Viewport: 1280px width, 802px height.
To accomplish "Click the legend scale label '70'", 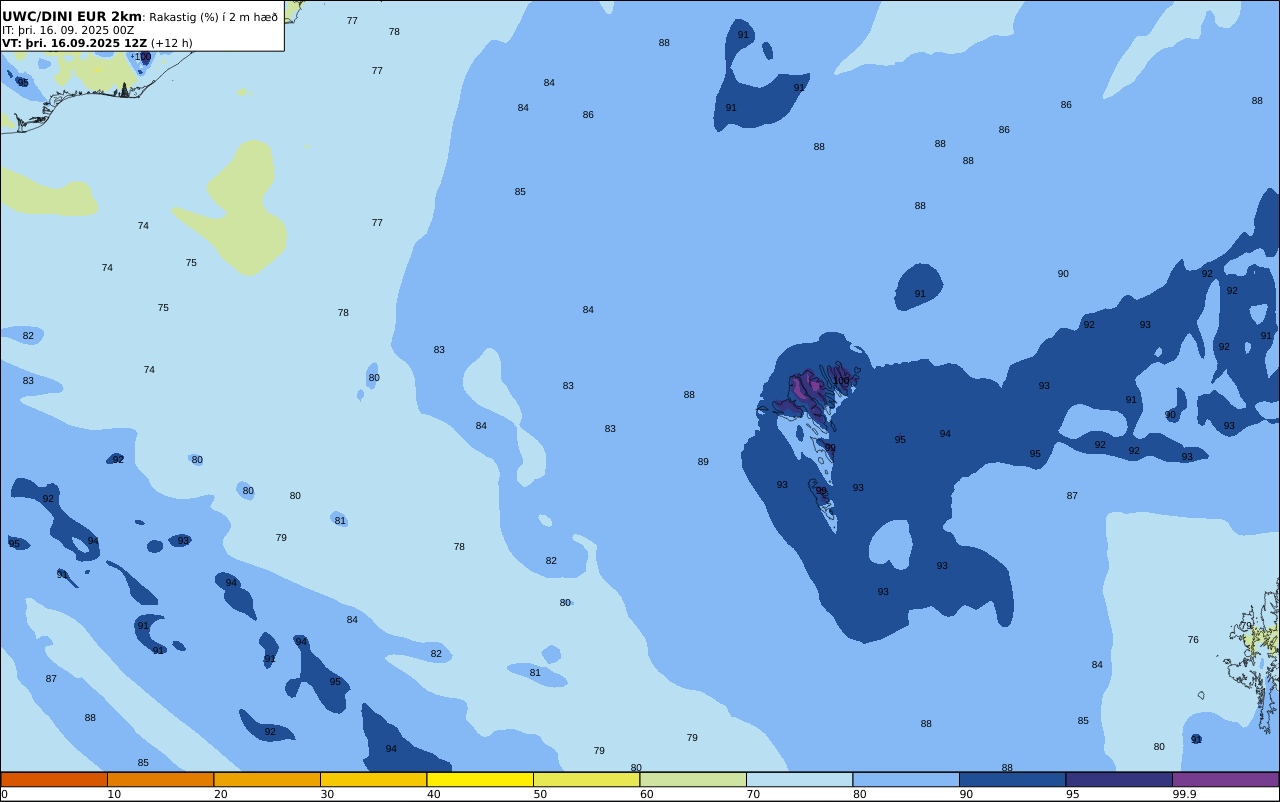I will (x=753, y=794).
